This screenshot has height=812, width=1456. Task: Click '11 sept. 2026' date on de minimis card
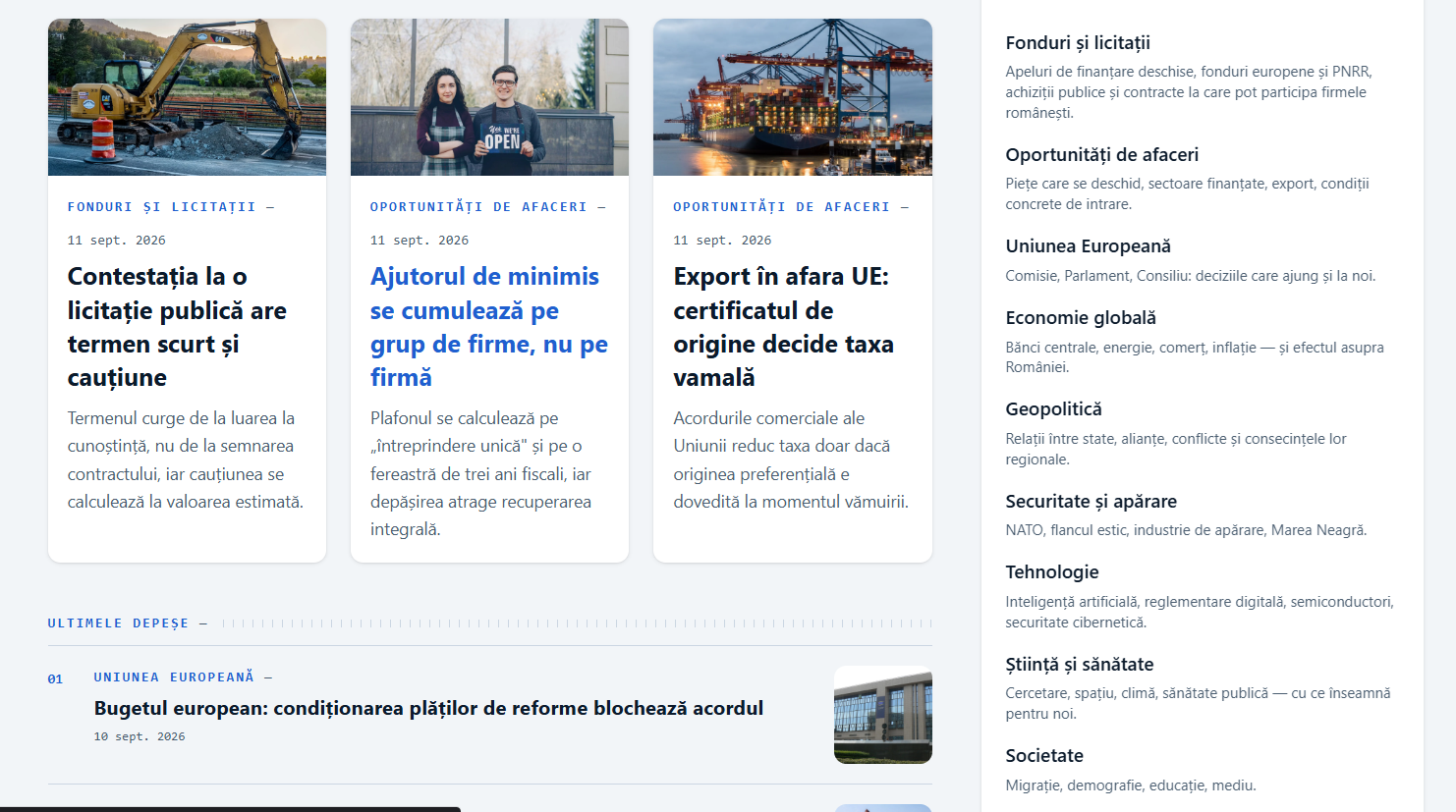(420, 241)
